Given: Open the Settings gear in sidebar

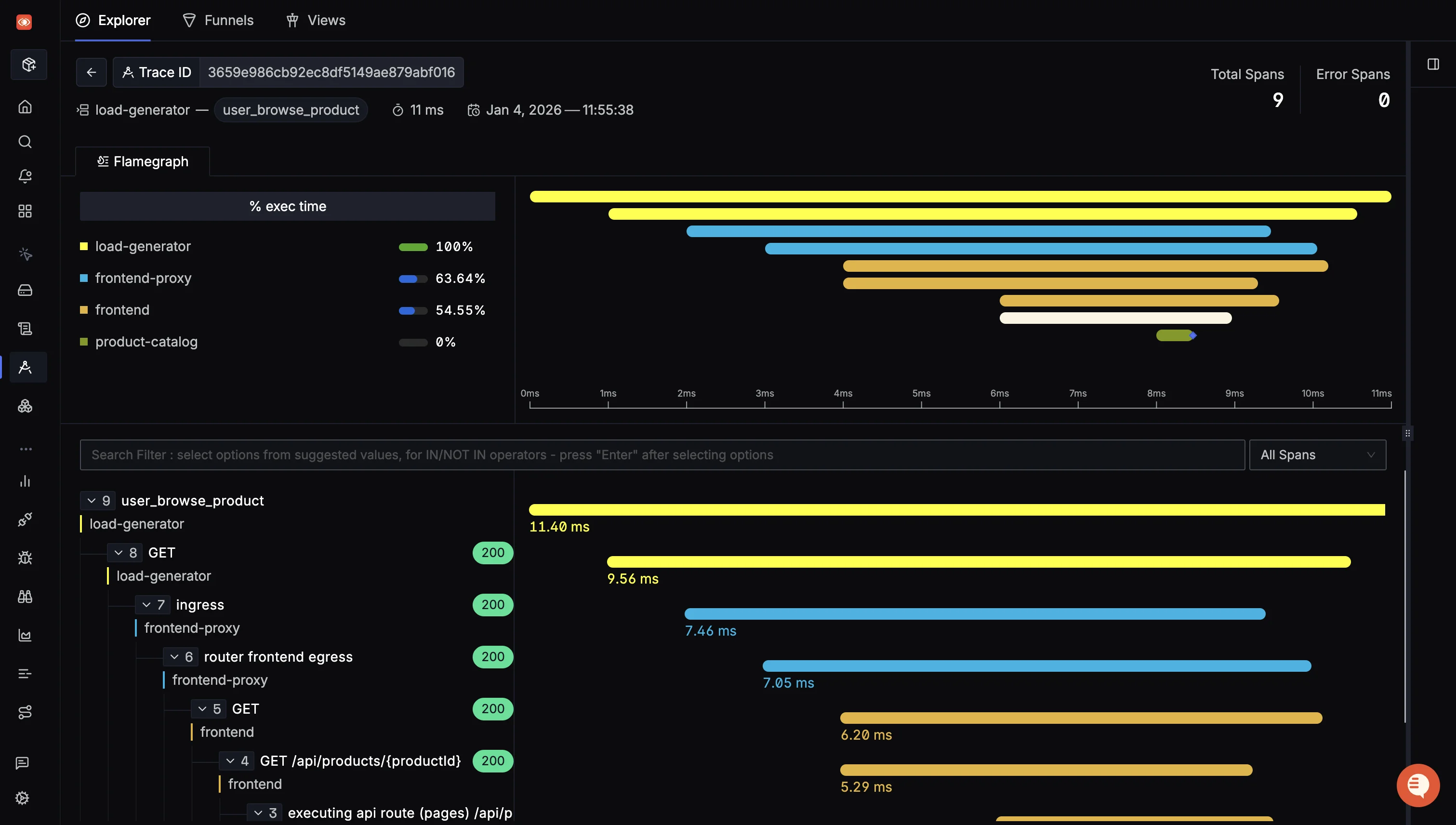Looking at the screenshot, I should (22, 798).
